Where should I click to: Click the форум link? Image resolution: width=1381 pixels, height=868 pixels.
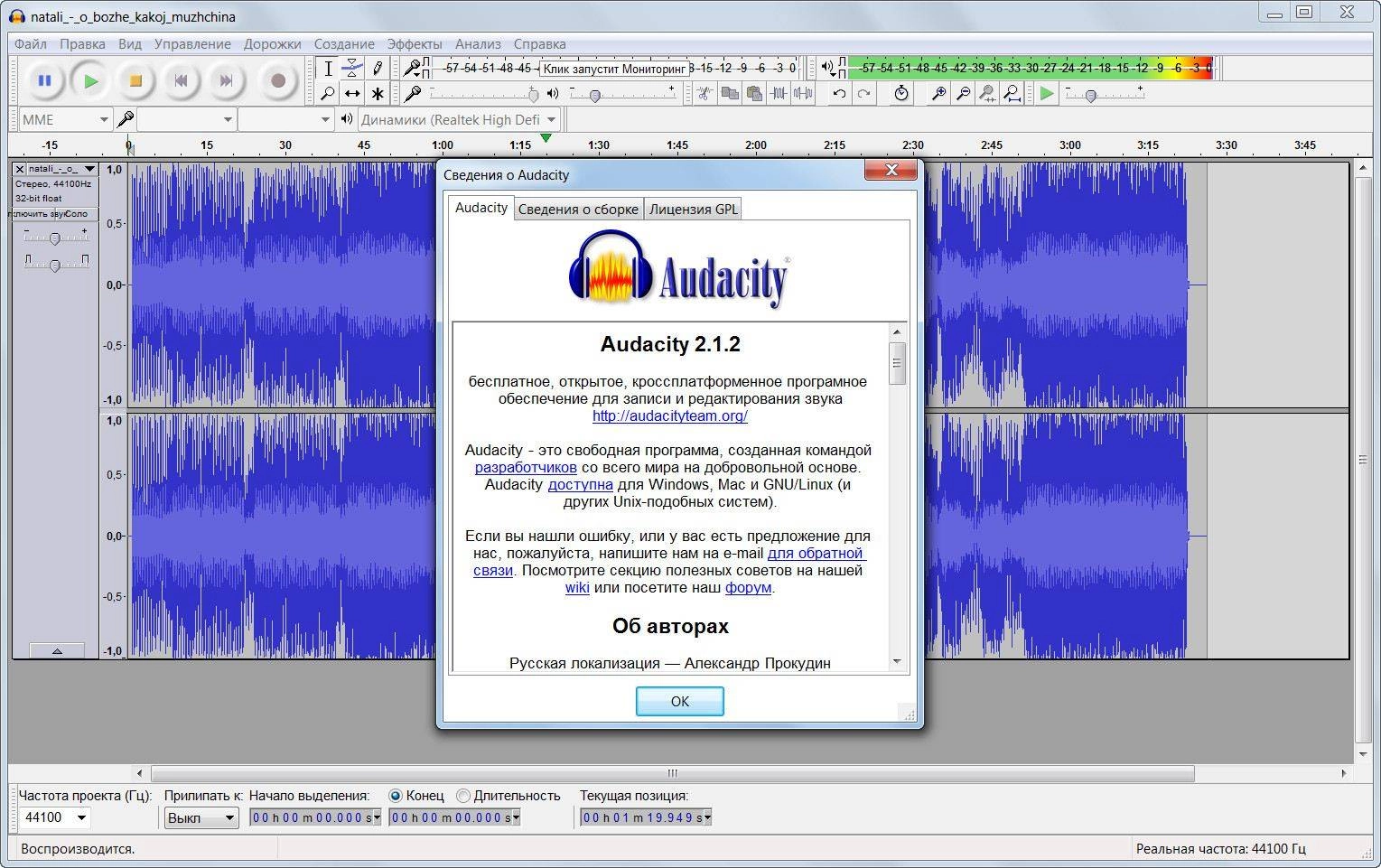pyautogui.click(x=748, y=587)
